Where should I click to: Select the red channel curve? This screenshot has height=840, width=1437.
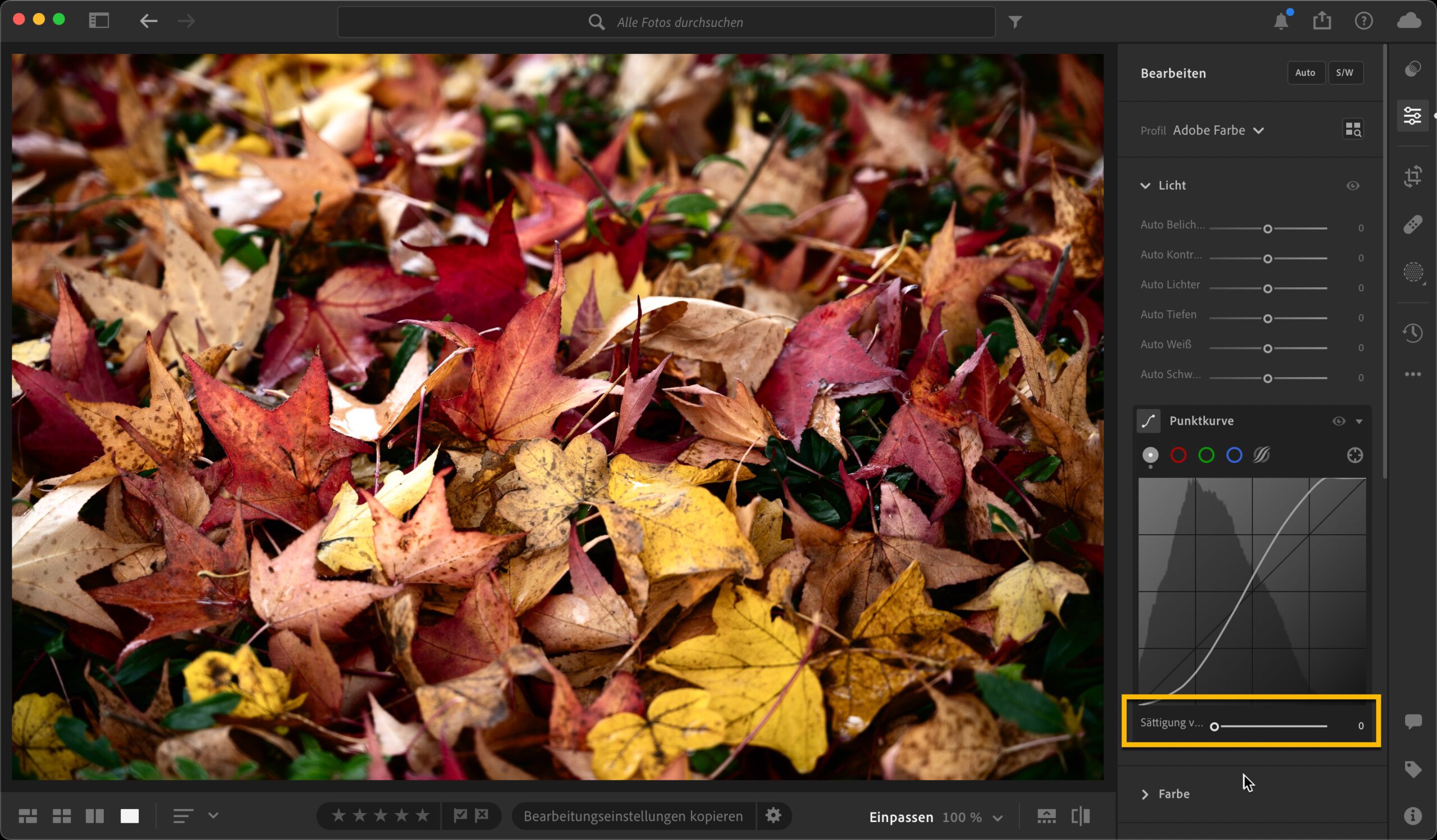point(1178,455)
